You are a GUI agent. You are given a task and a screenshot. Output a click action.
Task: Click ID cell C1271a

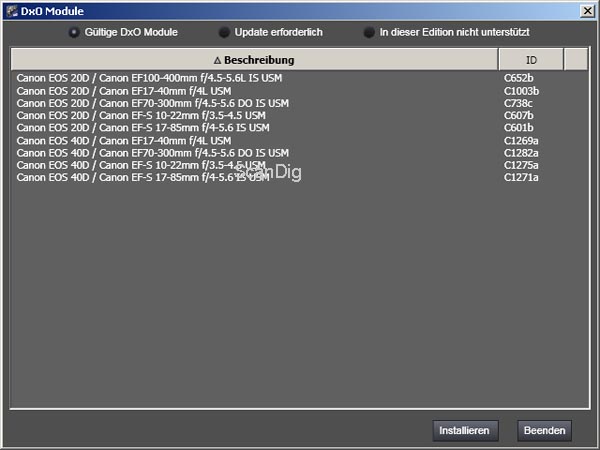521,178
